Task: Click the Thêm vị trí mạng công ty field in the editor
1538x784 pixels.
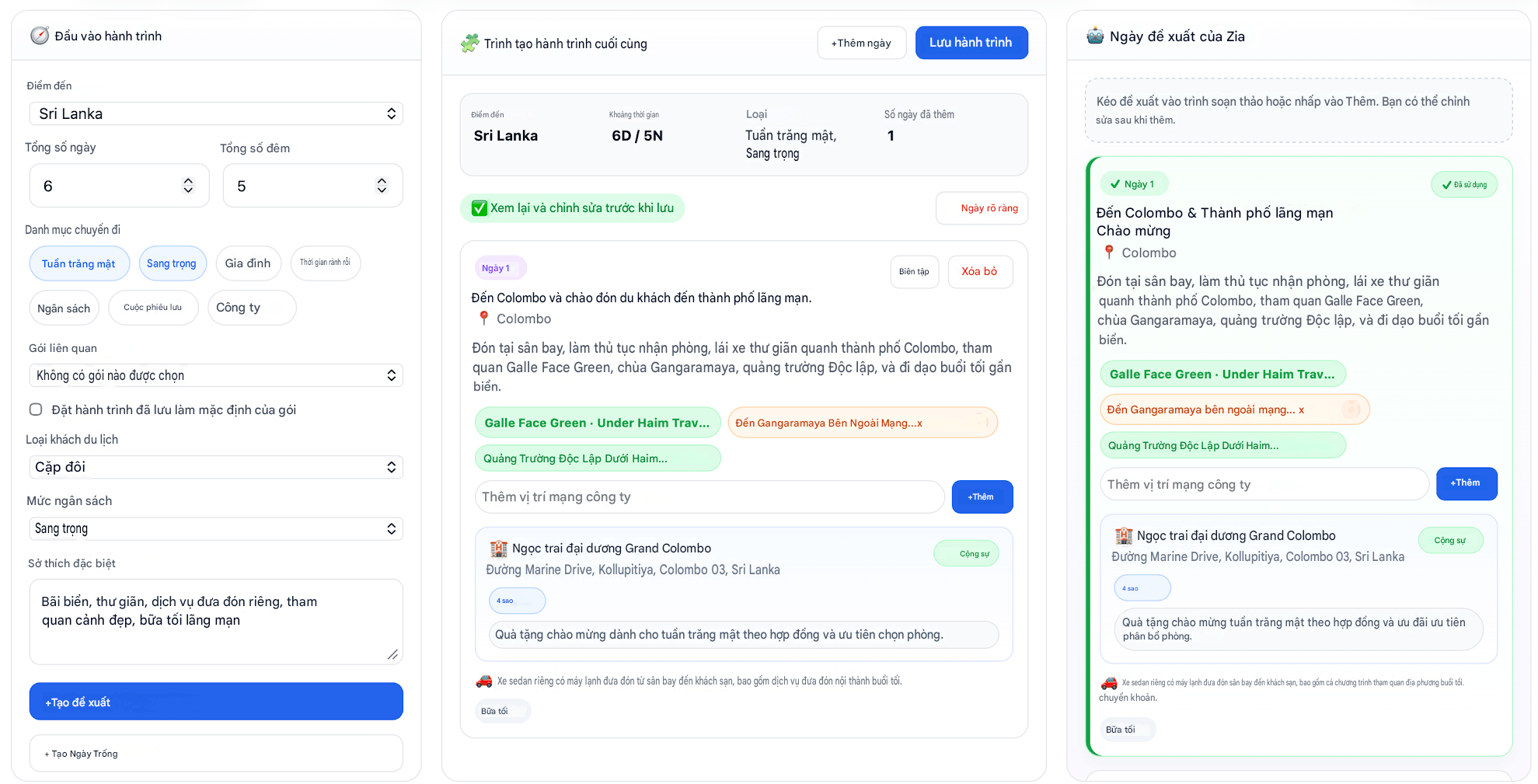Action: coord(710,497)
